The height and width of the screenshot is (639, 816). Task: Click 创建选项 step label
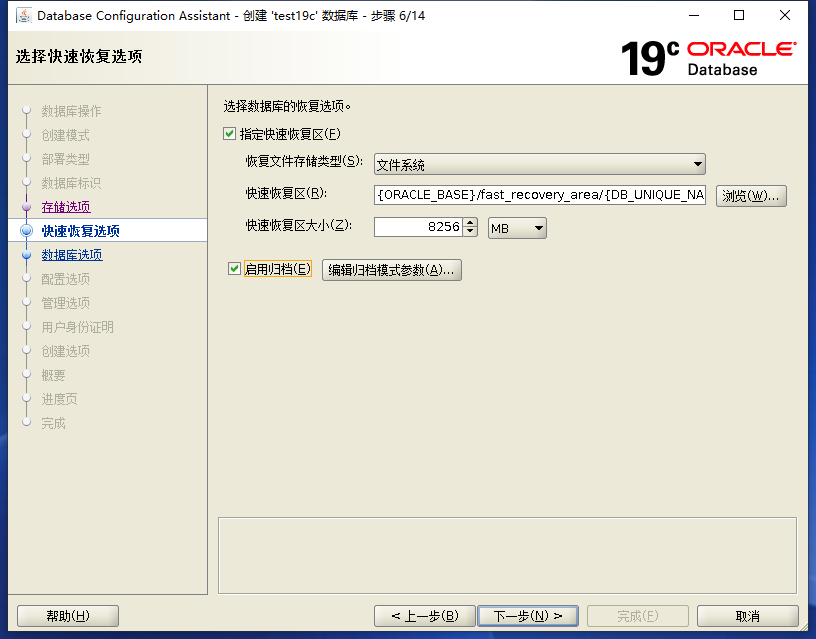click(66, 351)
